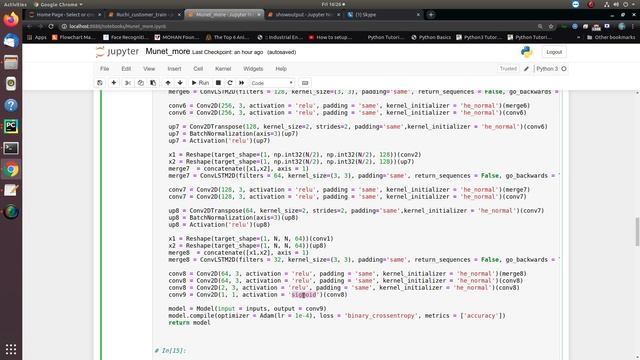Open the Google Chrome app menu

(x=58, y=4)
